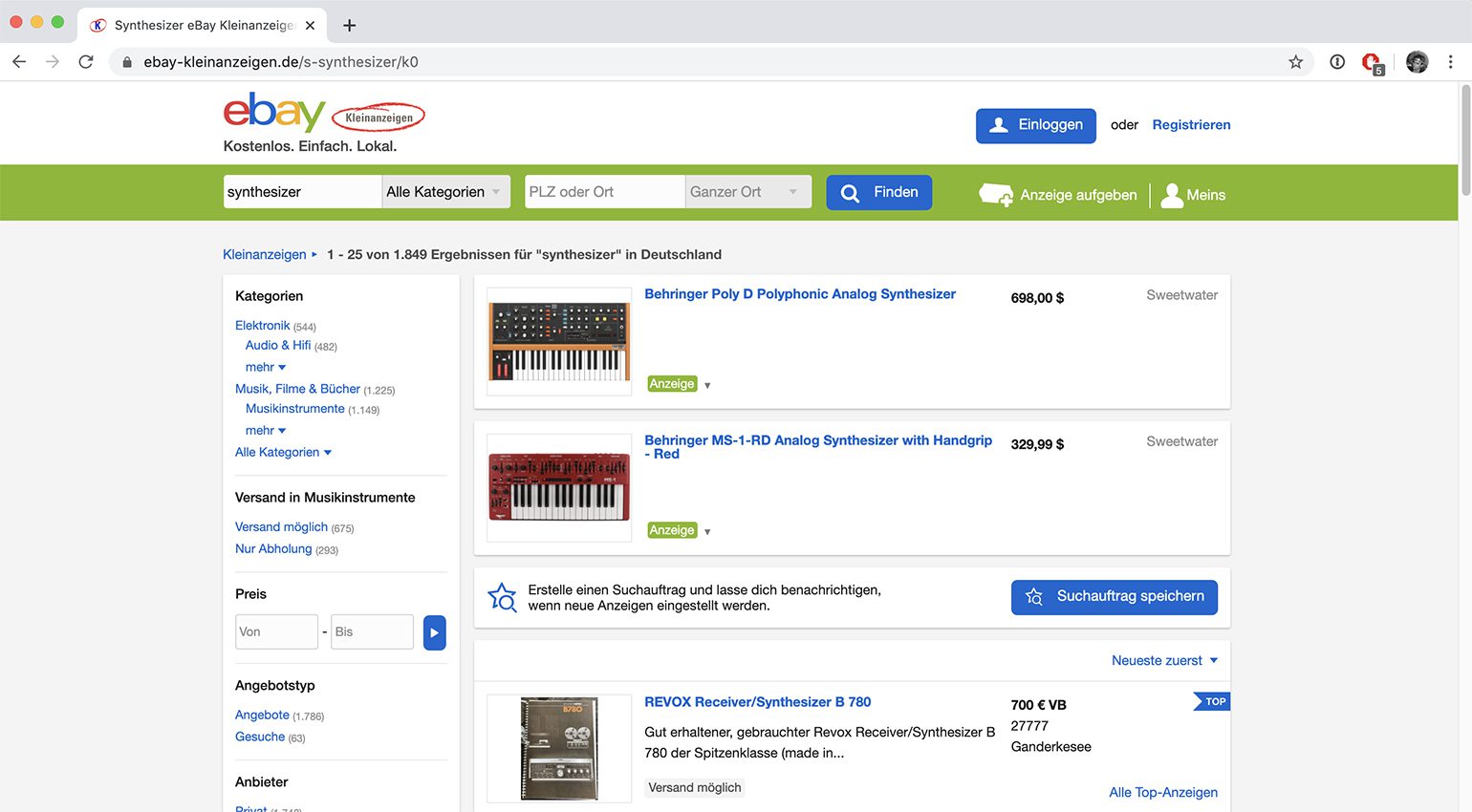This screenshot has width=1472, height=812.
Task: Click Kleinanzeigen breadcrumb link
Action: tap(265, 254)
